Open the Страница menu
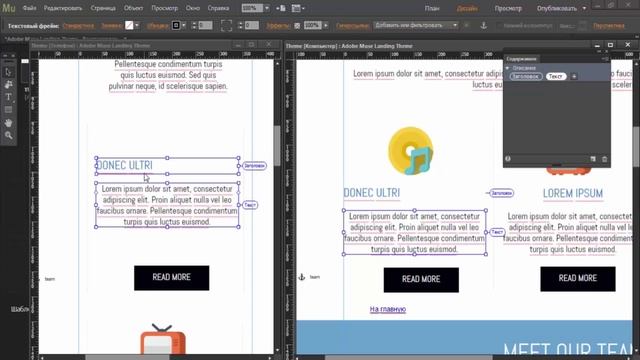The image size is (640, 360). pos(103,8)
